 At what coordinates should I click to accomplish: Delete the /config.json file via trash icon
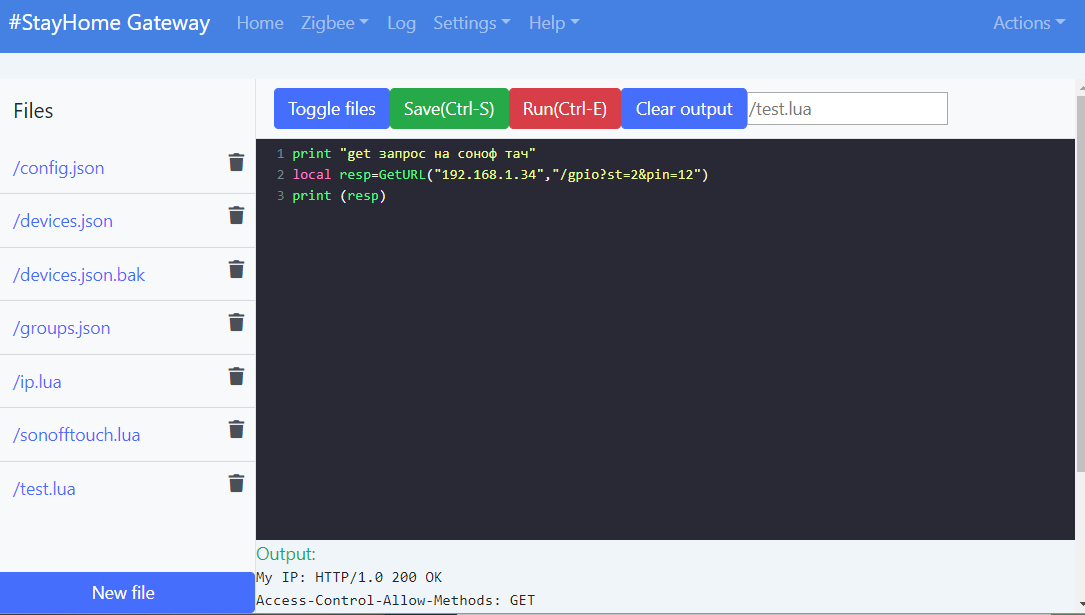tap(237, 163)
